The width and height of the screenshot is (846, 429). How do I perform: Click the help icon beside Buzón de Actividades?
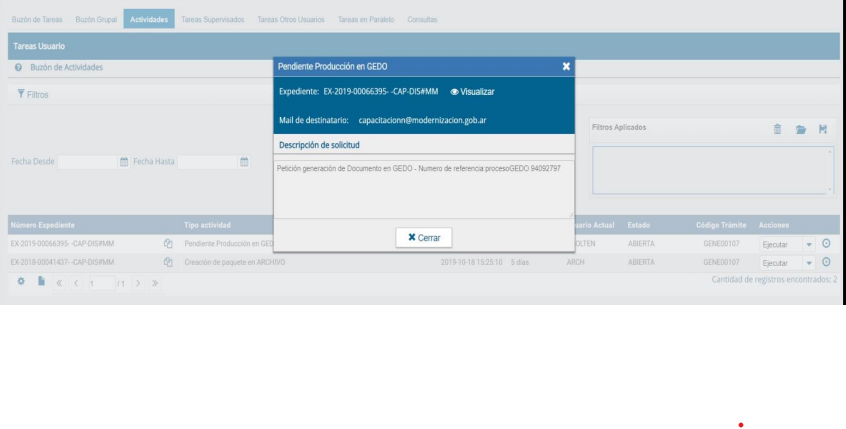(x=19, y=67)
